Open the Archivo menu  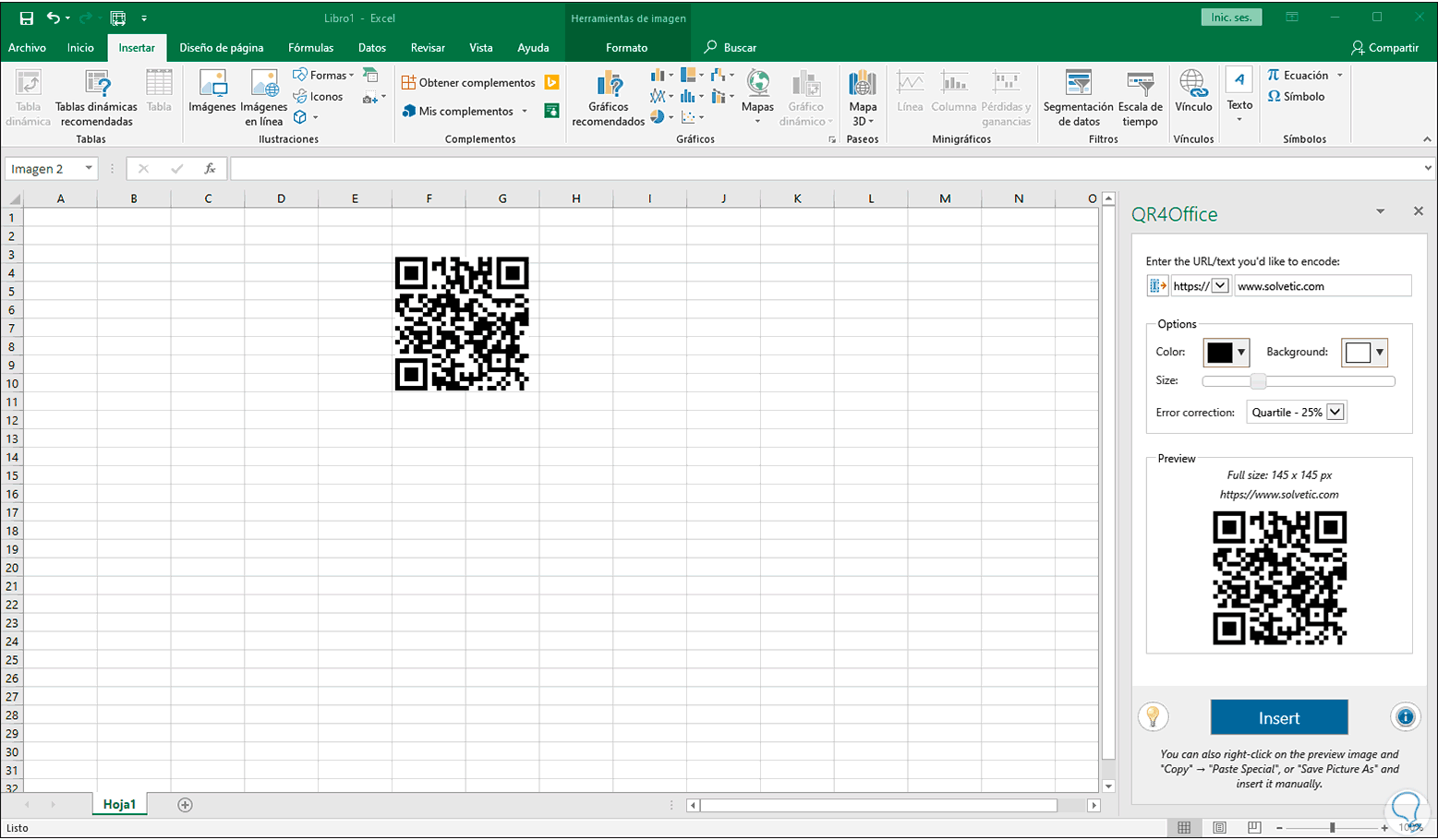point(27,47)
